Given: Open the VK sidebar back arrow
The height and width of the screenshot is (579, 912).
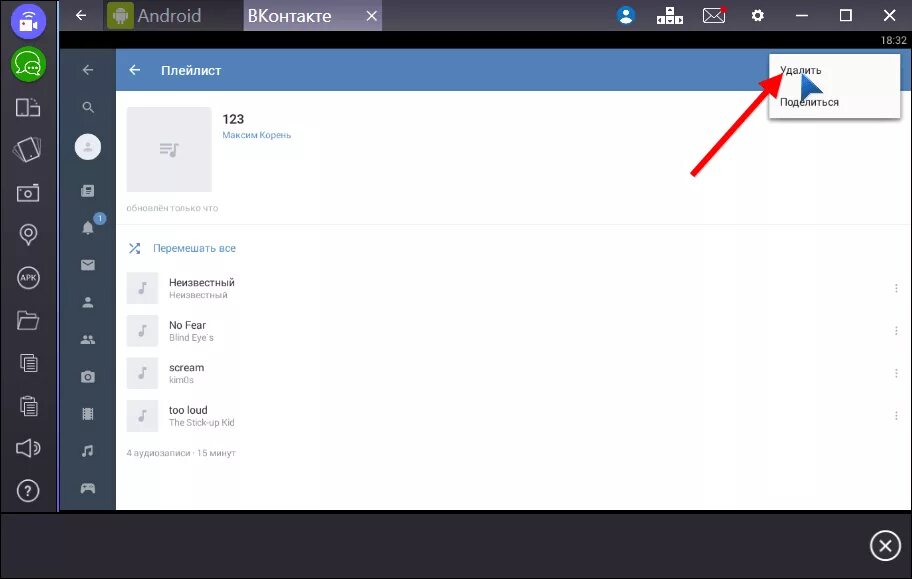Looking at the screenshot, I should coord(88,70).
